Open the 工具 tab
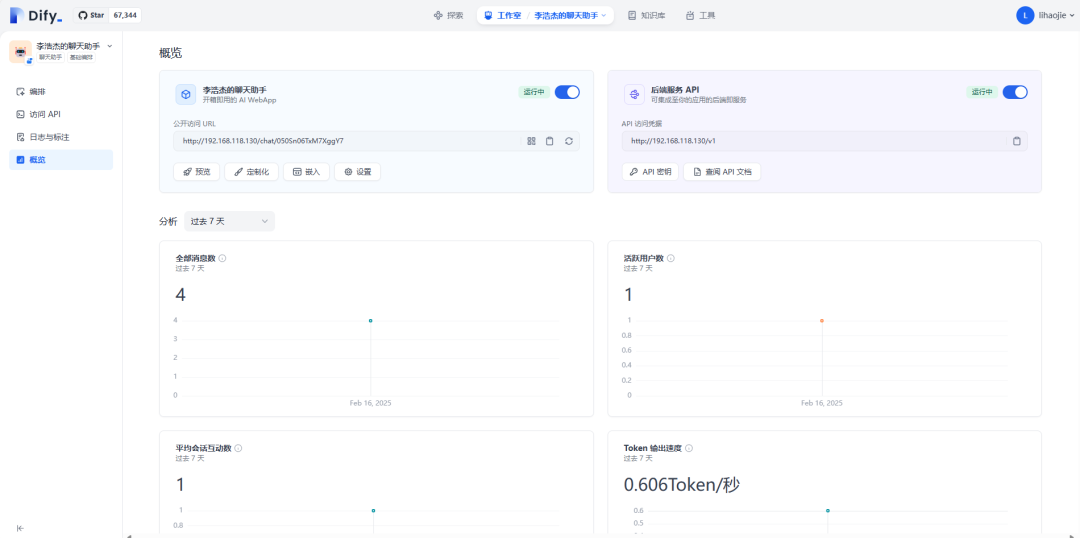The height and width of the screenshot is (538, 1080). (x=700, y=15)
